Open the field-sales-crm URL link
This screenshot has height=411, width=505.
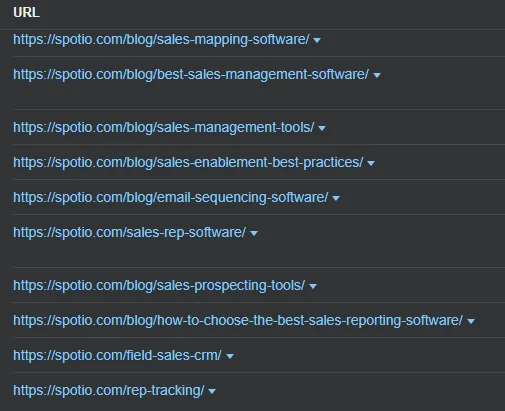click(x=117, y=355)
